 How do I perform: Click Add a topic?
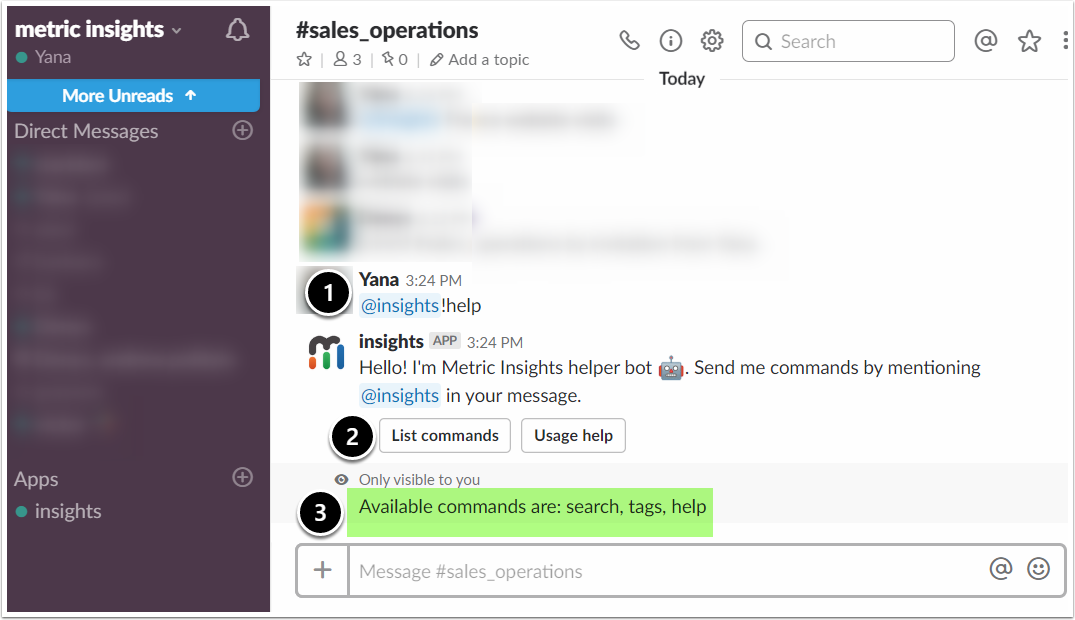(480, 60)
